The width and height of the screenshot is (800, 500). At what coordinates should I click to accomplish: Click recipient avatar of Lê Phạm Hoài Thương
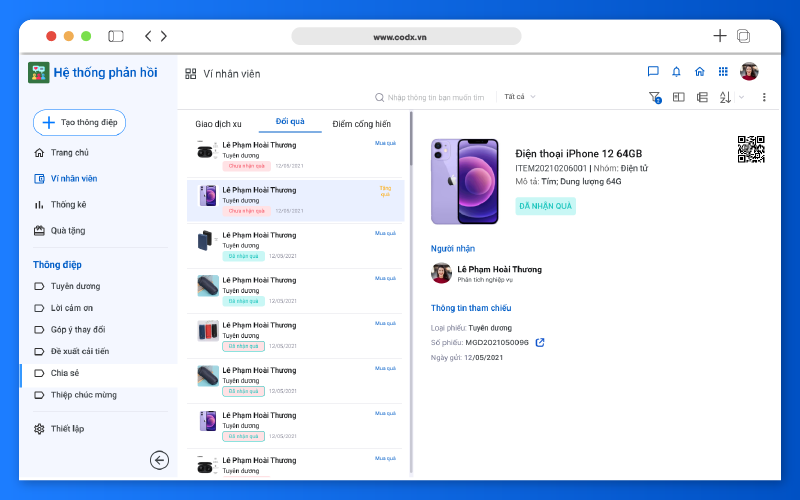pos(441,273)
